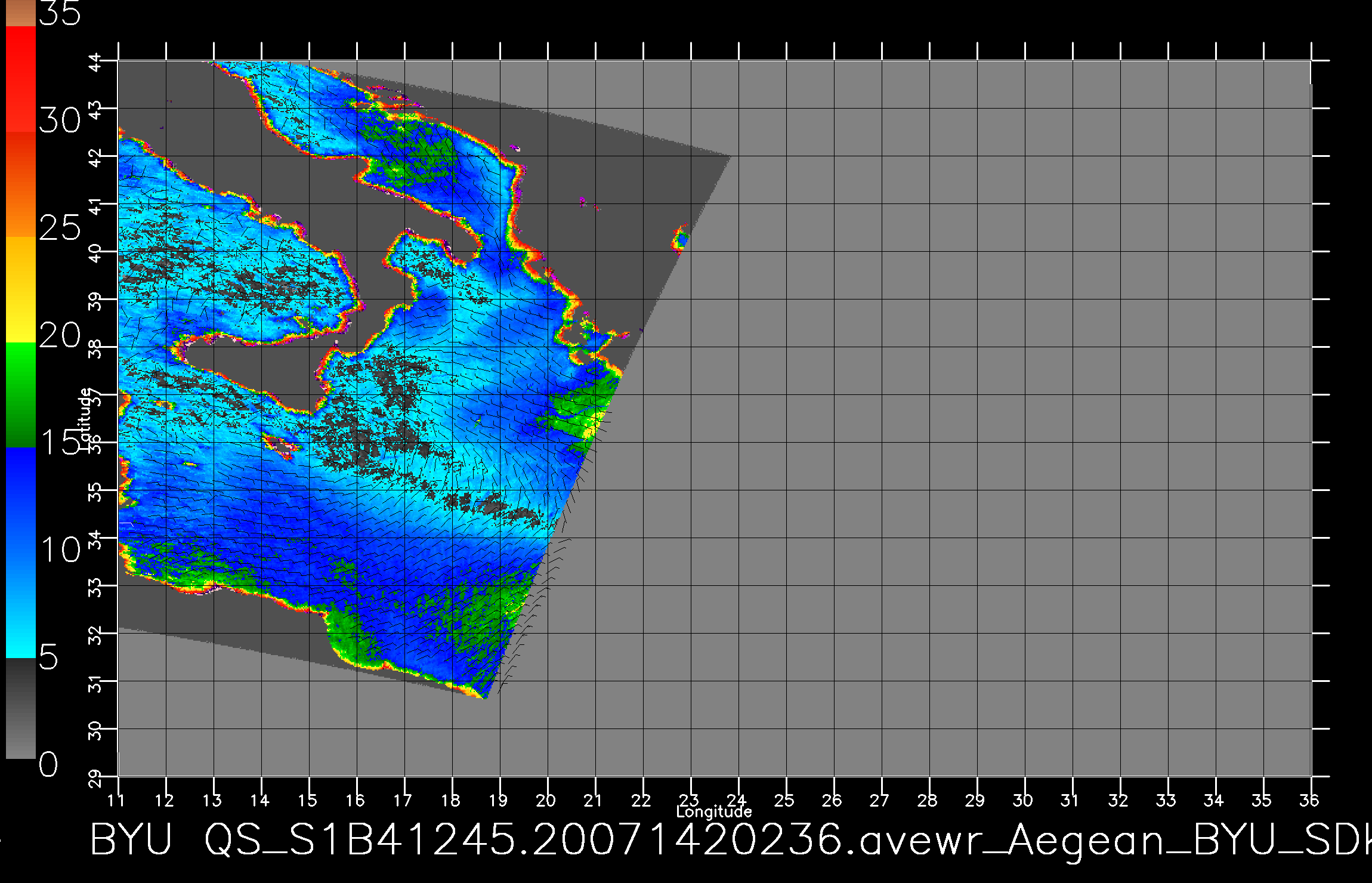This screenshot has height=883, width=1372.
Task: Click rotated latitude tick label 32 on left axis
Action: point(95,635)
